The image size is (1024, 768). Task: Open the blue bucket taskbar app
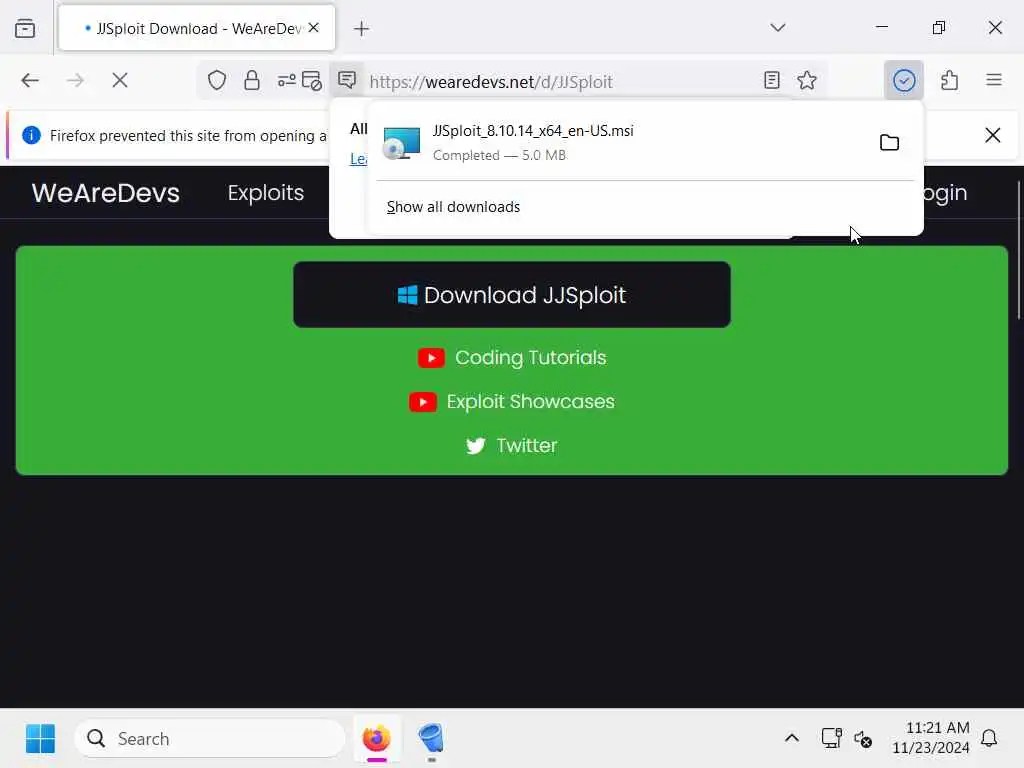click(x=431, y=739)
